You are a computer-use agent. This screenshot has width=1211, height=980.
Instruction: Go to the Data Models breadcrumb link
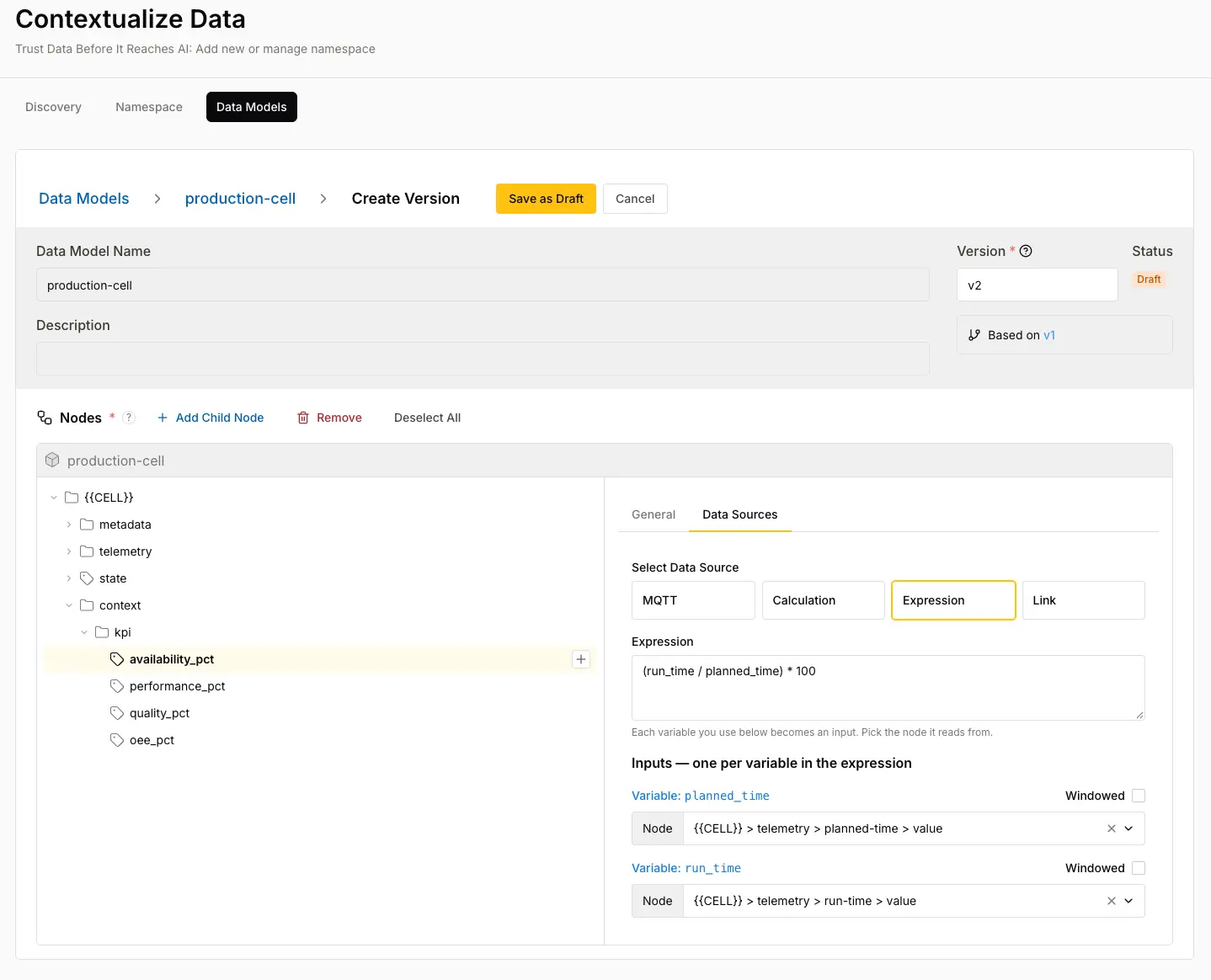tap(84, 199)
